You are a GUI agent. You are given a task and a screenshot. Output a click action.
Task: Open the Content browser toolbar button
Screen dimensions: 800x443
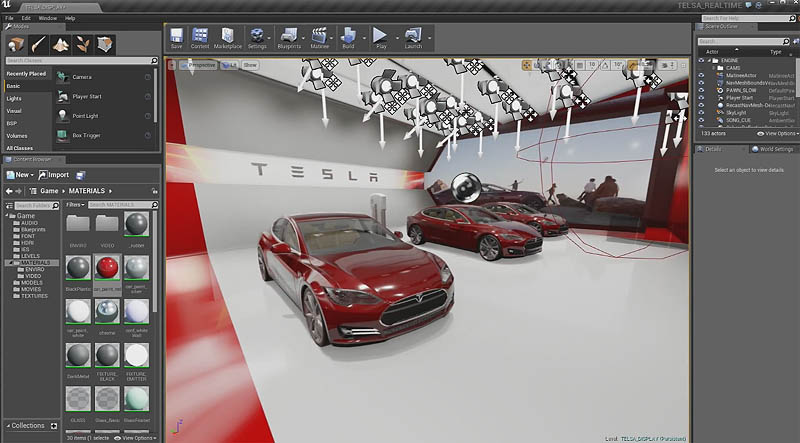(200, 38)
